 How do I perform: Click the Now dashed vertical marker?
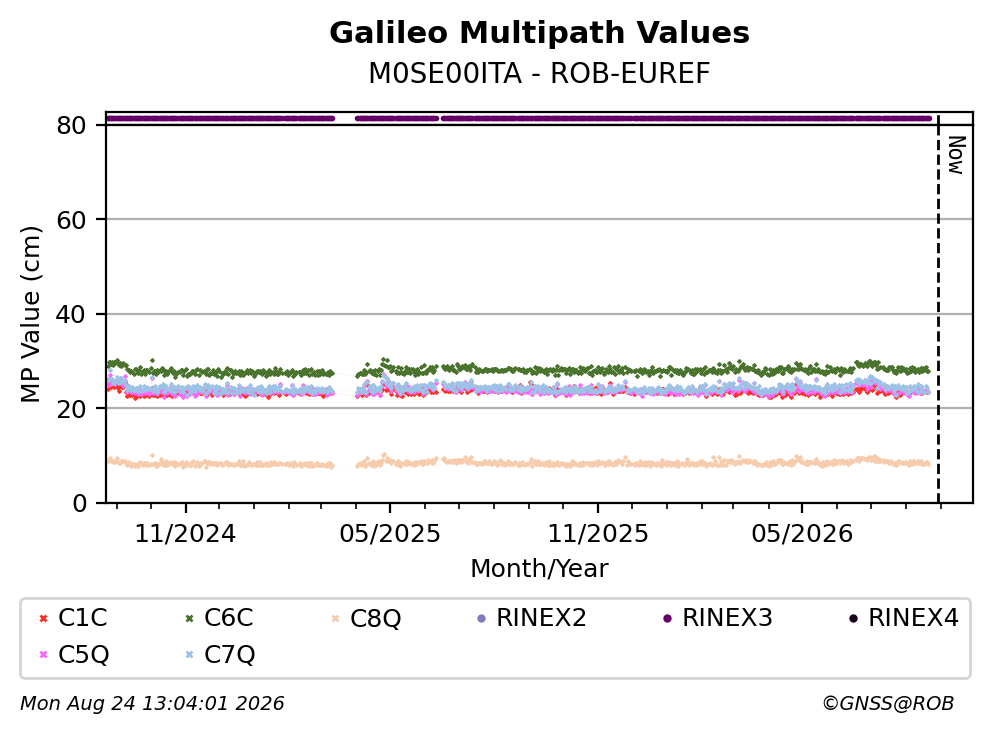(x=938, y=308)
